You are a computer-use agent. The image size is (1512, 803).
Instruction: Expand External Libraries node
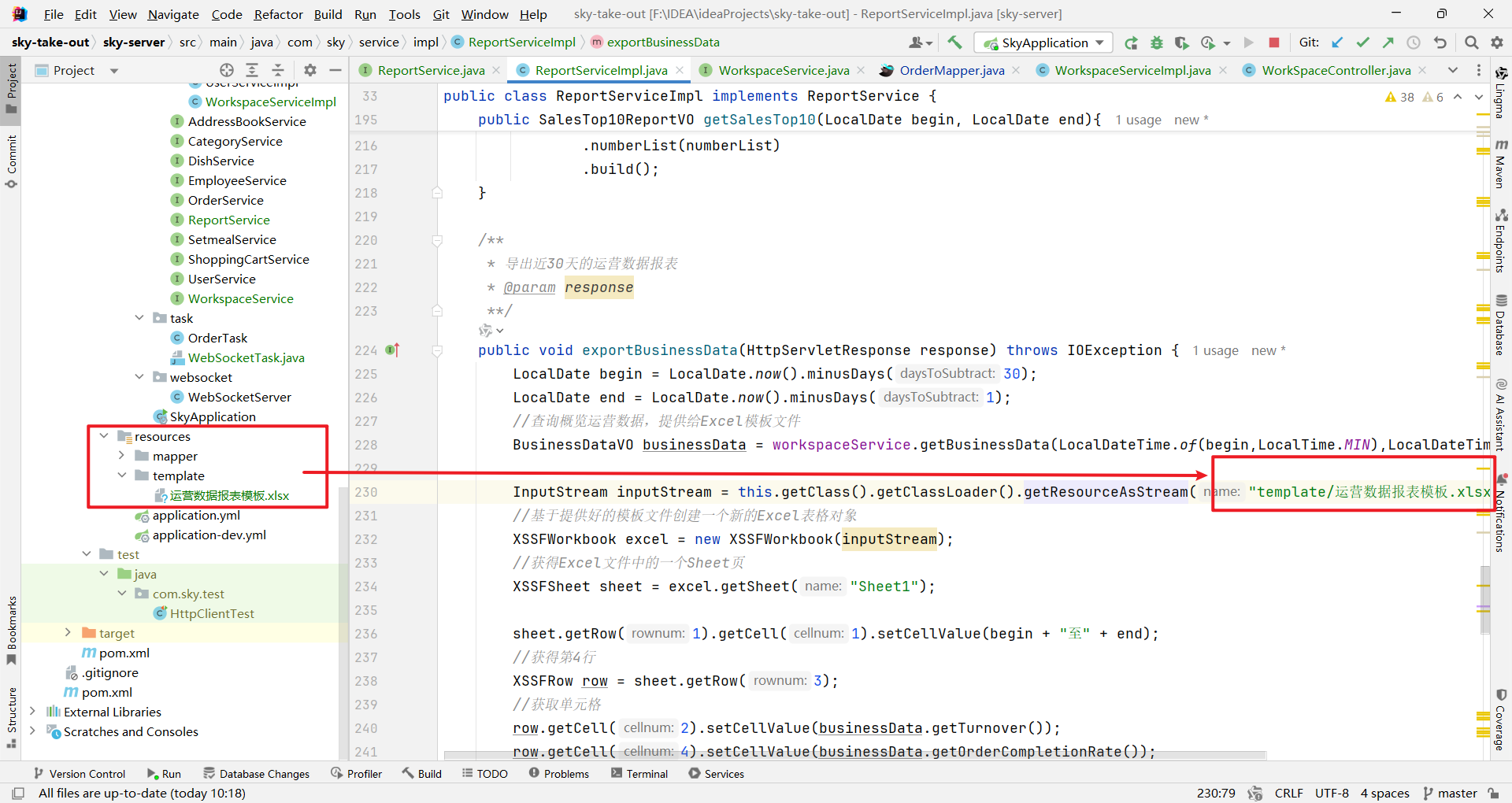[32, 711]
